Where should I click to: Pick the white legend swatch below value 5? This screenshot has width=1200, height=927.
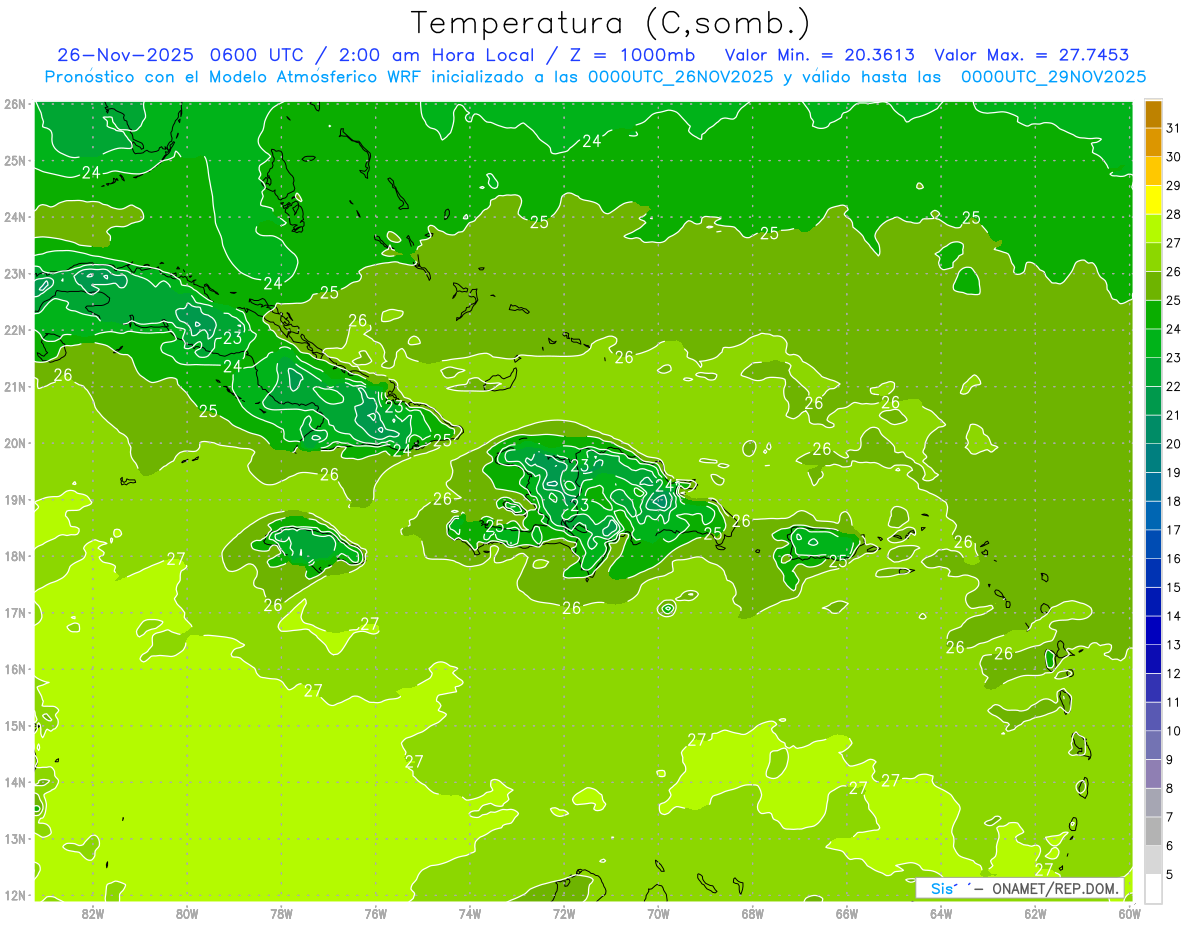(1153, 887)
